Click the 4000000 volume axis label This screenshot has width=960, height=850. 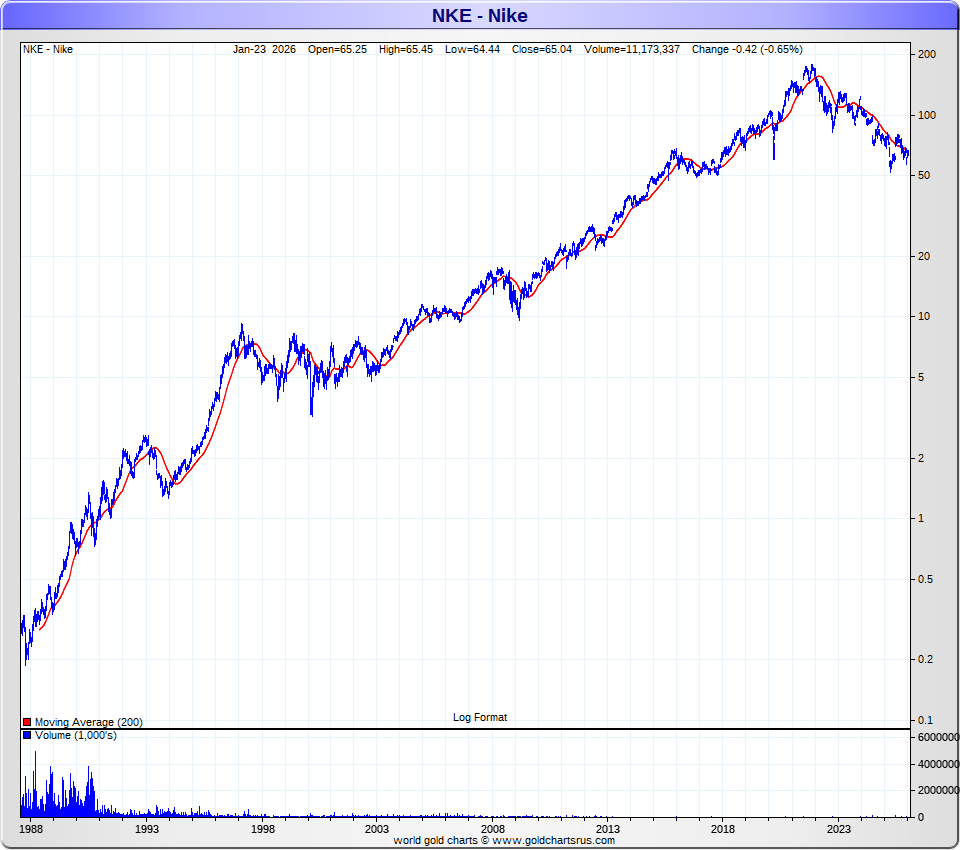(x=938, y=764)
